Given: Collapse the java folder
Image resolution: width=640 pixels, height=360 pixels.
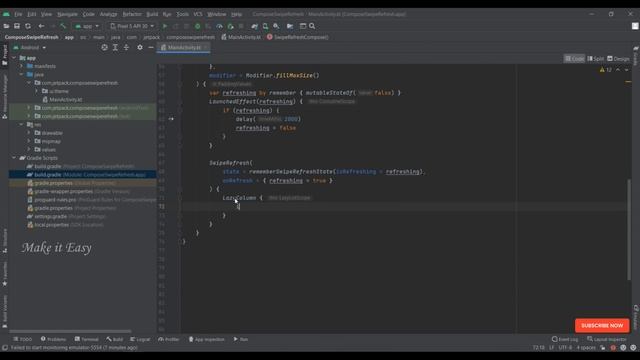Looking at the screenshot, I should click(22, 75).
